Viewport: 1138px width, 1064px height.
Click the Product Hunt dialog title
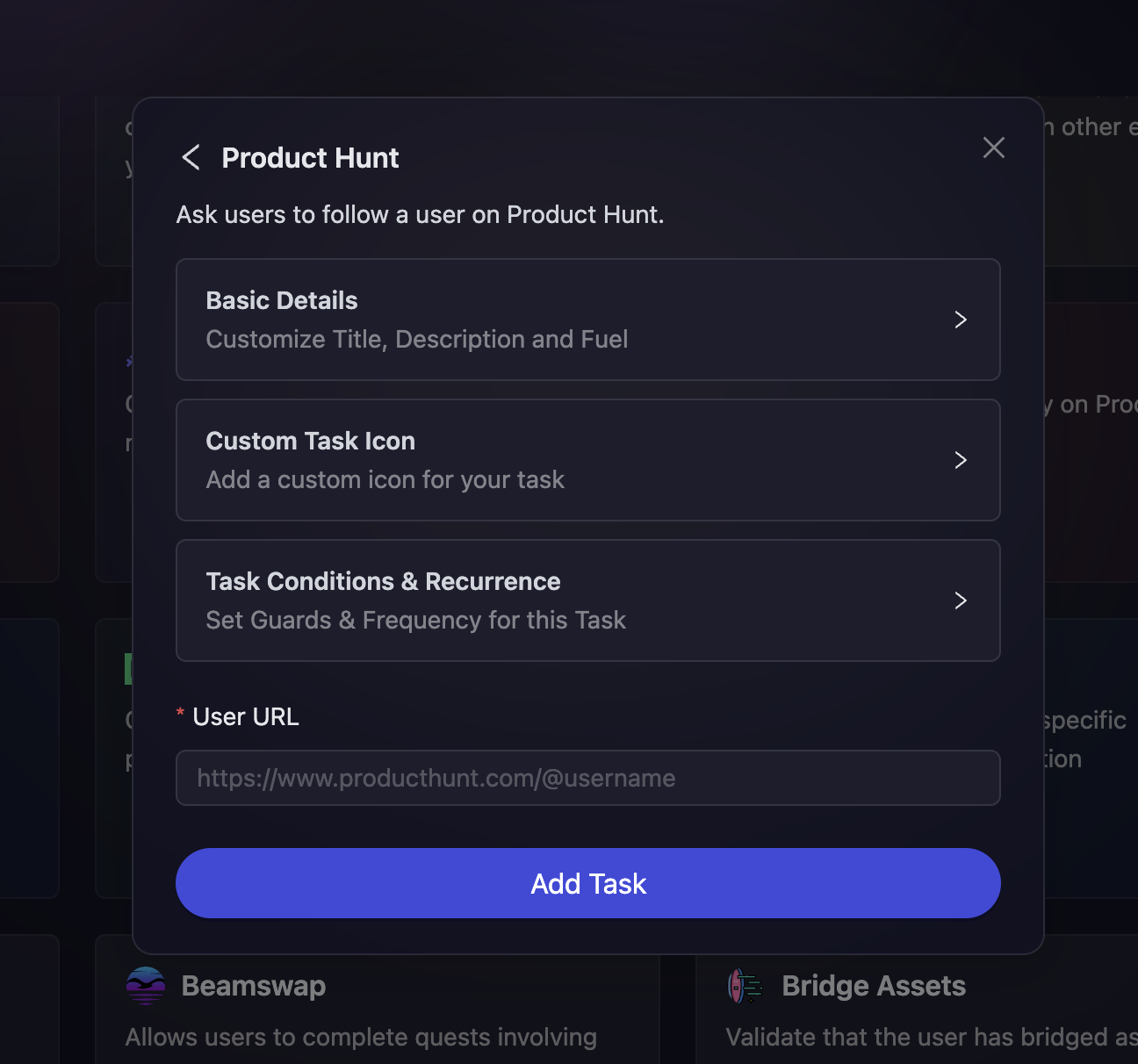point(310,158)
